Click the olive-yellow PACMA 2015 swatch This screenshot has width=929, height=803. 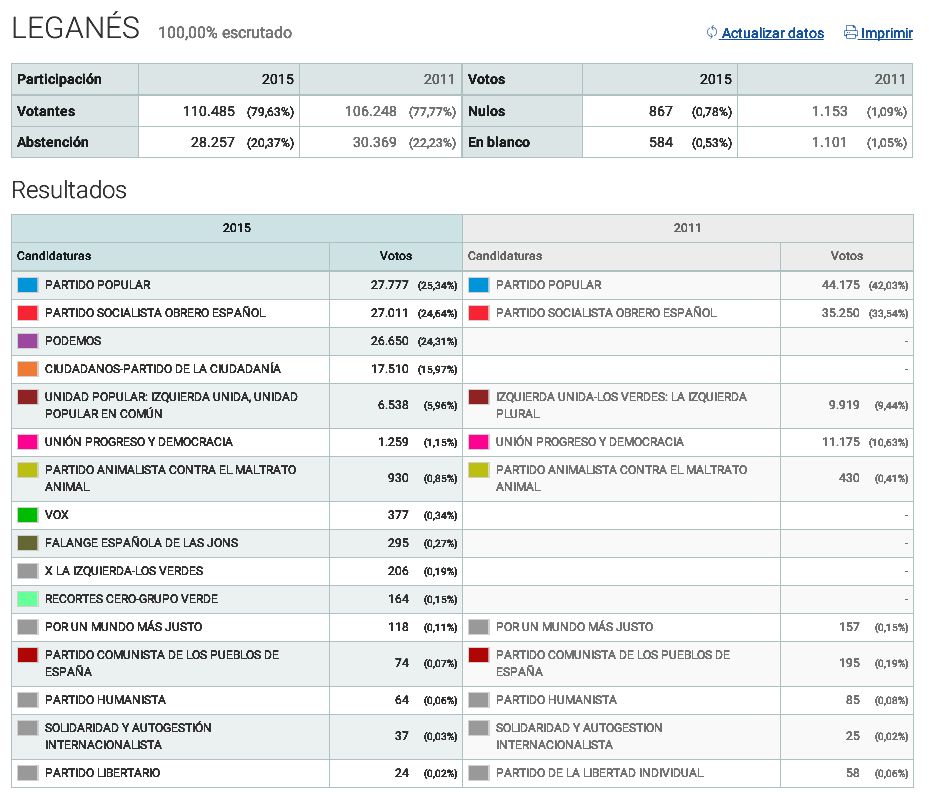click(28, 470)
